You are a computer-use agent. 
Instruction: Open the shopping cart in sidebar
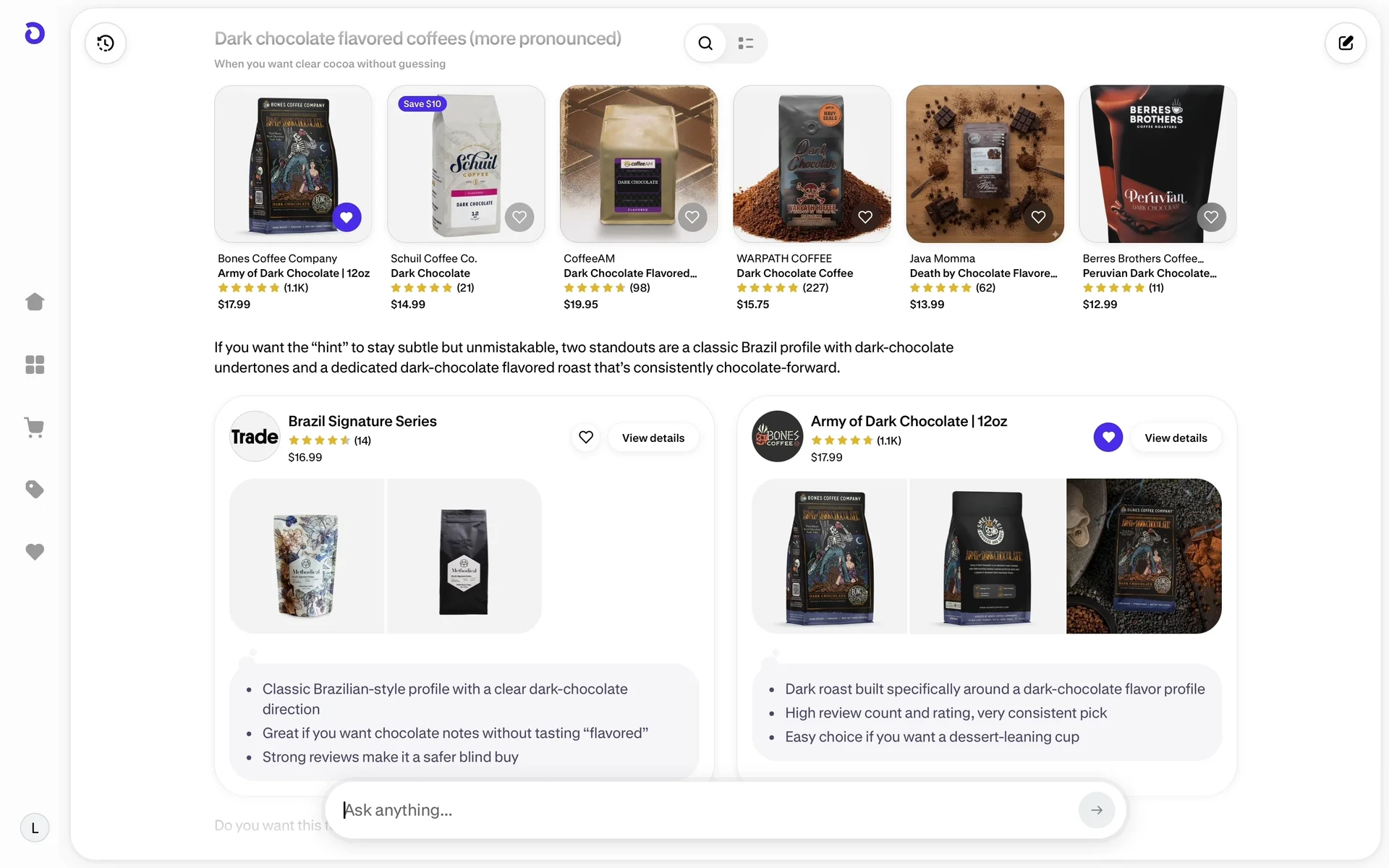[35, 427]
